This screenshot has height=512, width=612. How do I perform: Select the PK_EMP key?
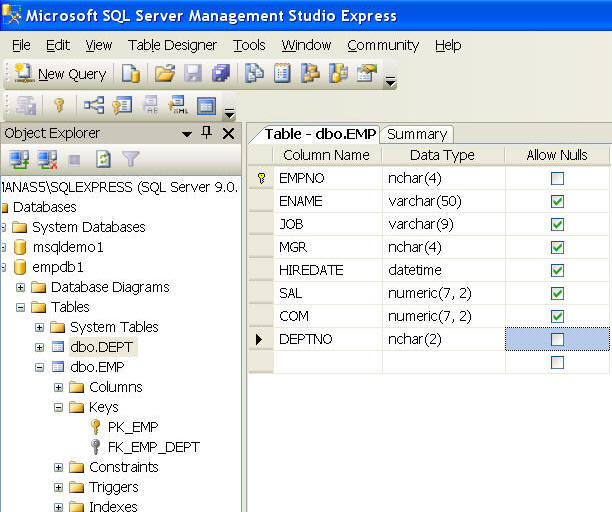click(133, 427)
